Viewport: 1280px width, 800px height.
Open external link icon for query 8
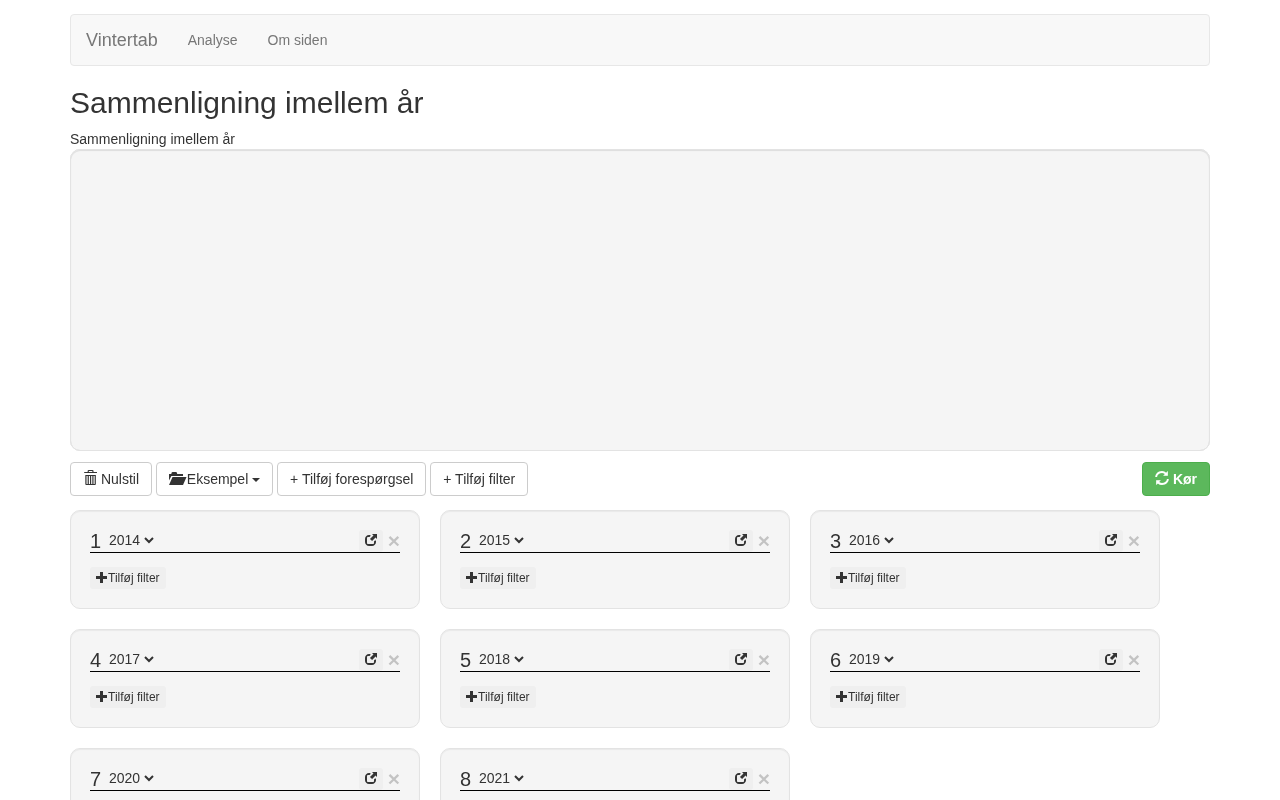point(741,778)
